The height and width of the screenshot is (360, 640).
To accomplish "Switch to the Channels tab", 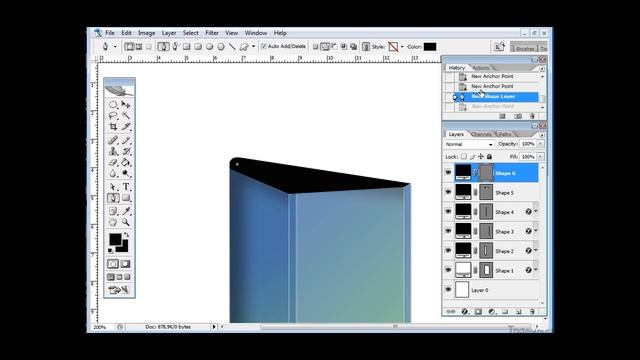I will [x=481, y=134].
